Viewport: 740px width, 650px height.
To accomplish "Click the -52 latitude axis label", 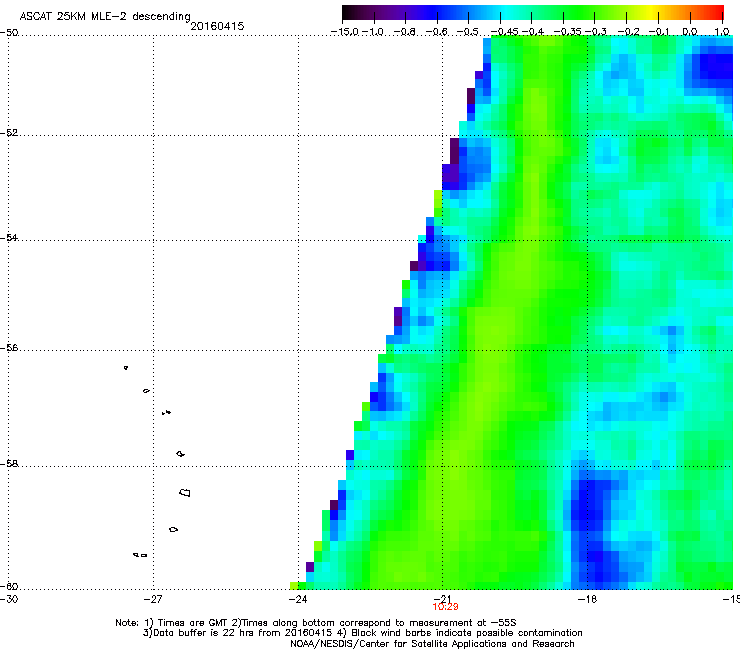I will (x=9, y=133).
